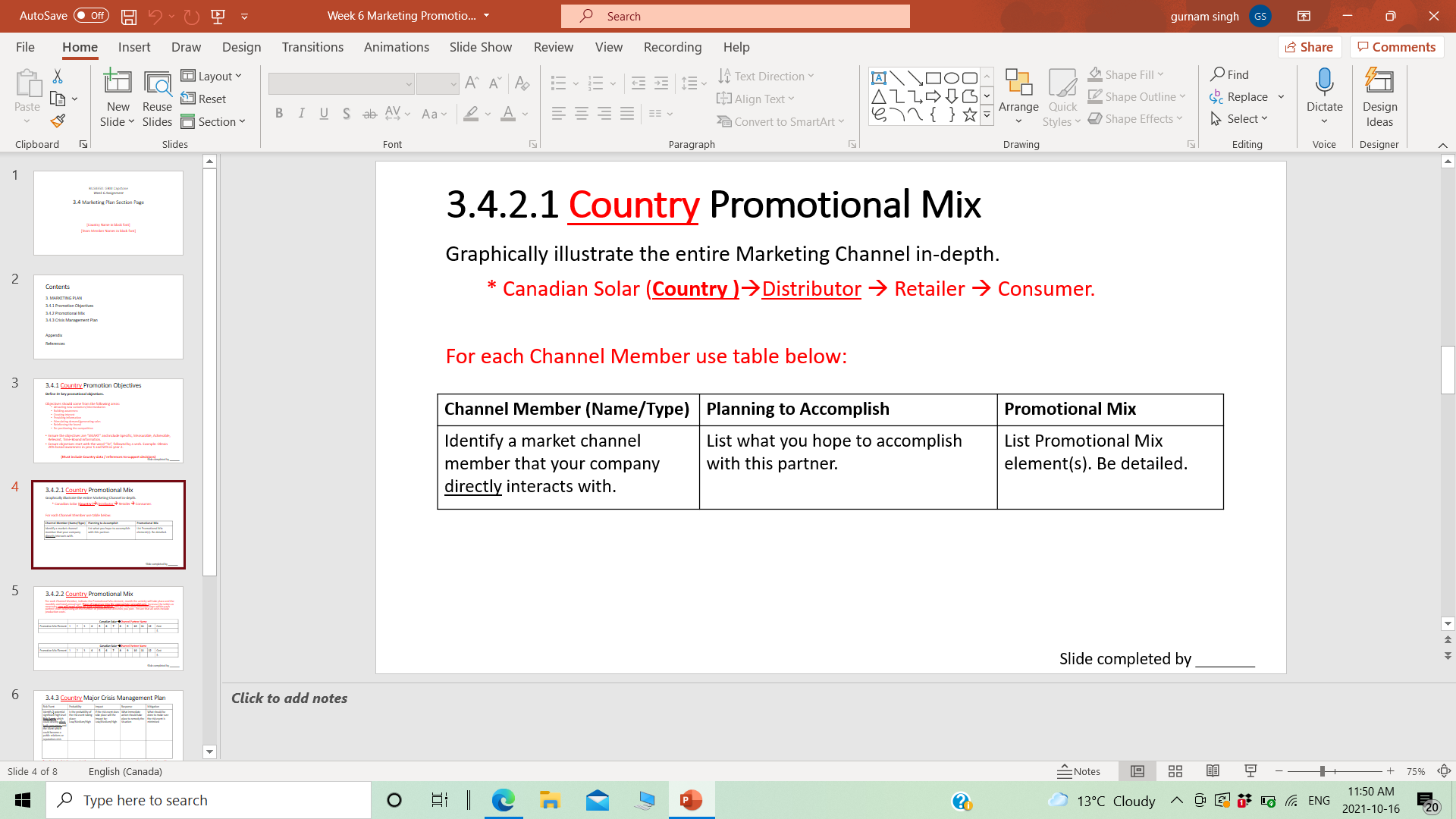Click the Share button
This screenshot has height=819, width=1456.
[x=1310, y=47]
